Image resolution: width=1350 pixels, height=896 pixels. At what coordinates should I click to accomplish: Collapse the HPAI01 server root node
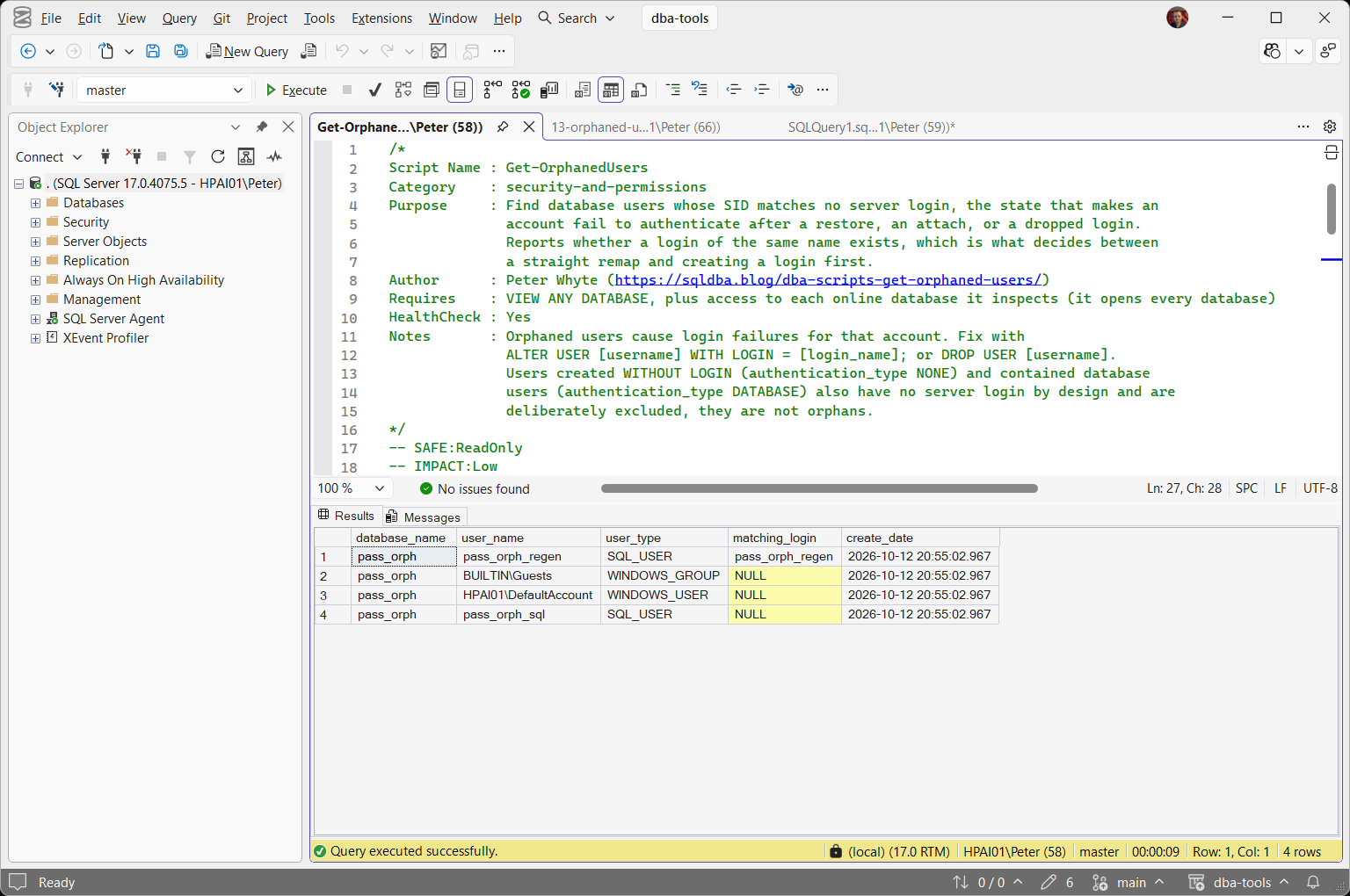pyautogui.click(x=18, y=184)
